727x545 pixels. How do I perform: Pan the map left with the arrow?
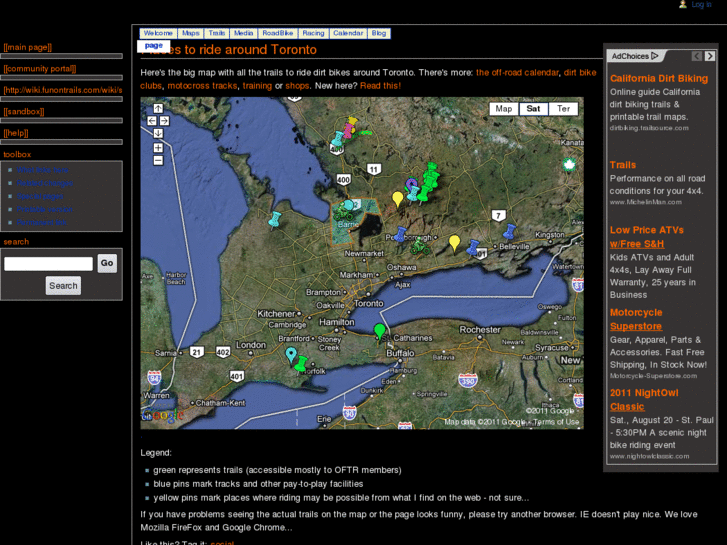coord(151,121)
